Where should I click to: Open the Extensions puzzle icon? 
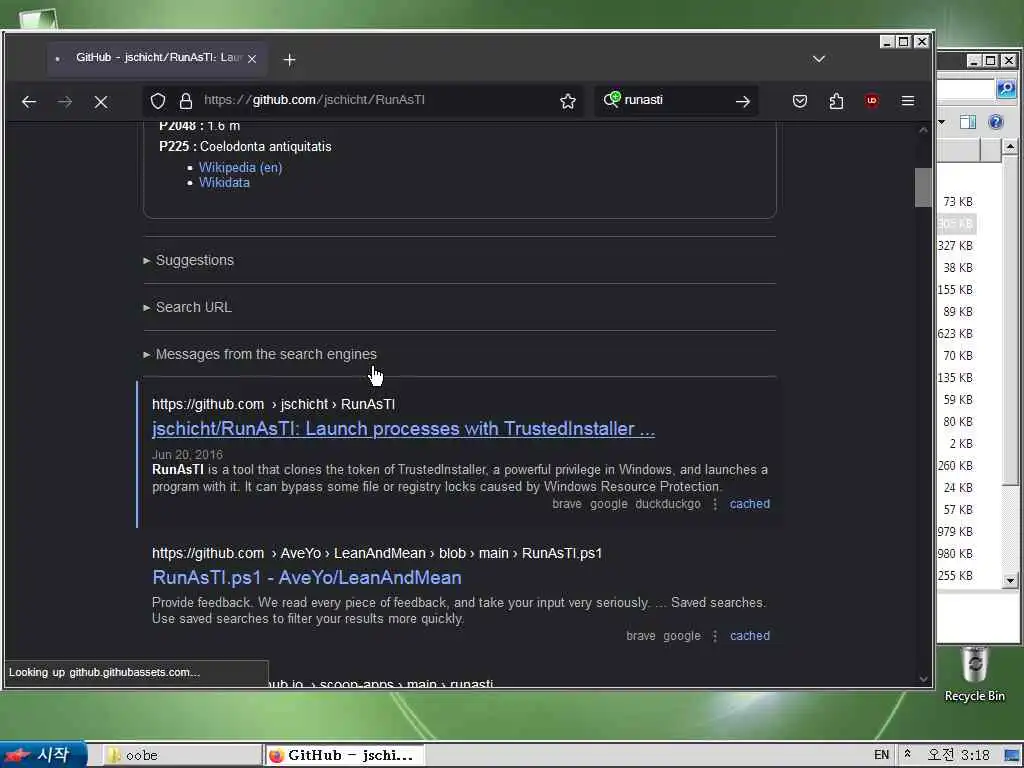tap(836, 101)
